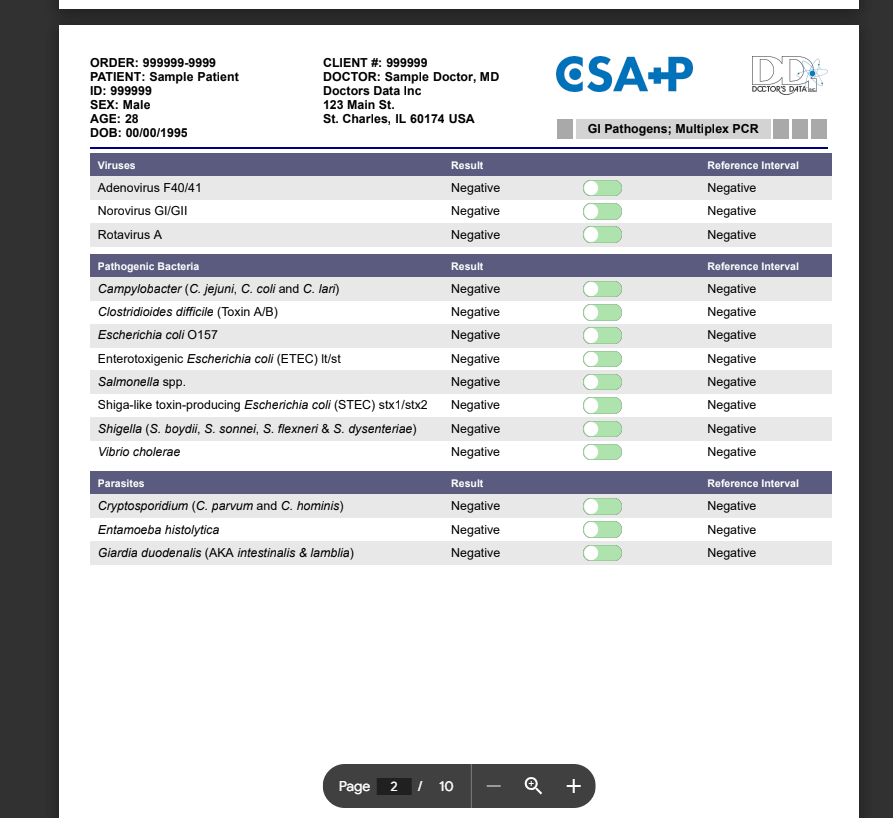893x818 pixels.
Task: Toggle the Adenovirus F40/41 result switch
Action: (602, 188)
